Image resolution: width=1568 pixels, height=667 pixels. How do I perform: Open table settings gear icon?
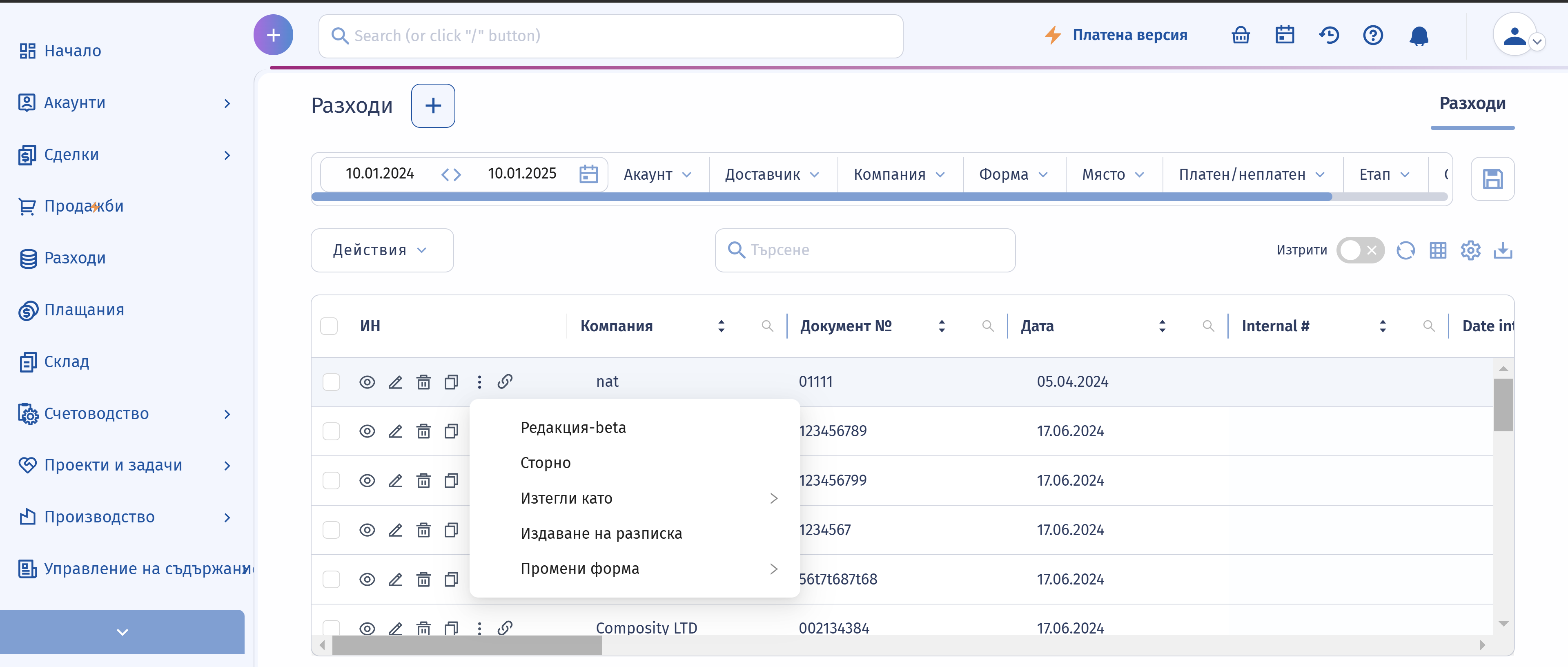pos(1470,250)
